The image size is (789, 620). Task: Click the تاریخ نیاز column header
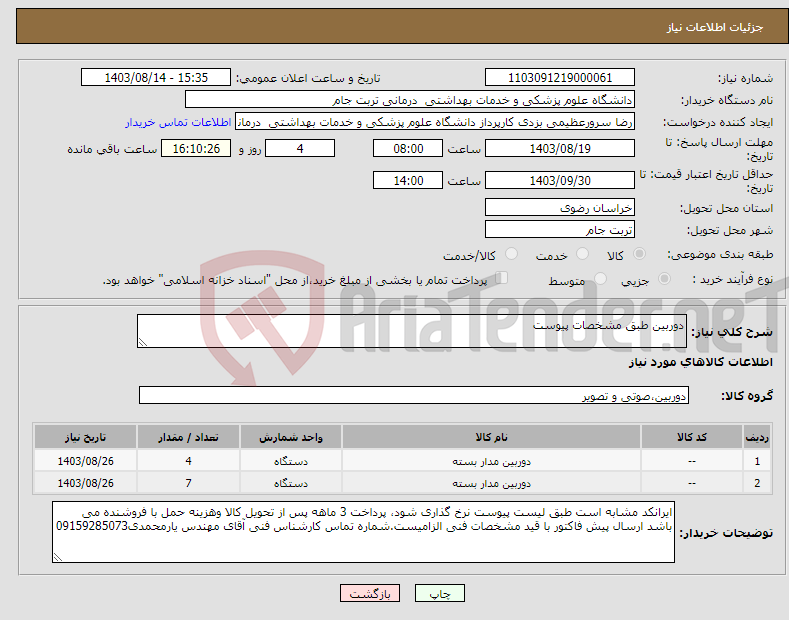(x=85, y=437)
